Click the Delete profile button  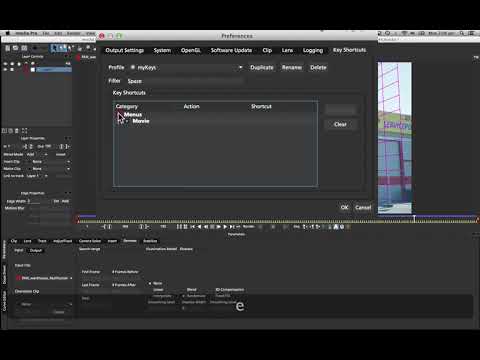318,67
